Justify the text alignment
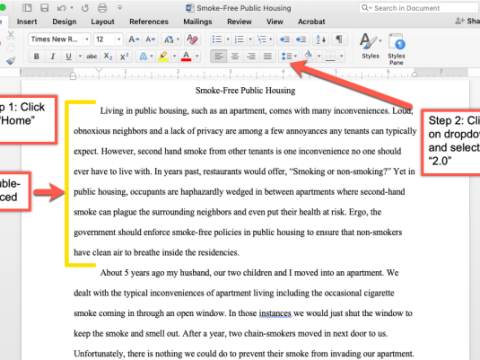Screen dimensions: 480x360 point(267,56)
